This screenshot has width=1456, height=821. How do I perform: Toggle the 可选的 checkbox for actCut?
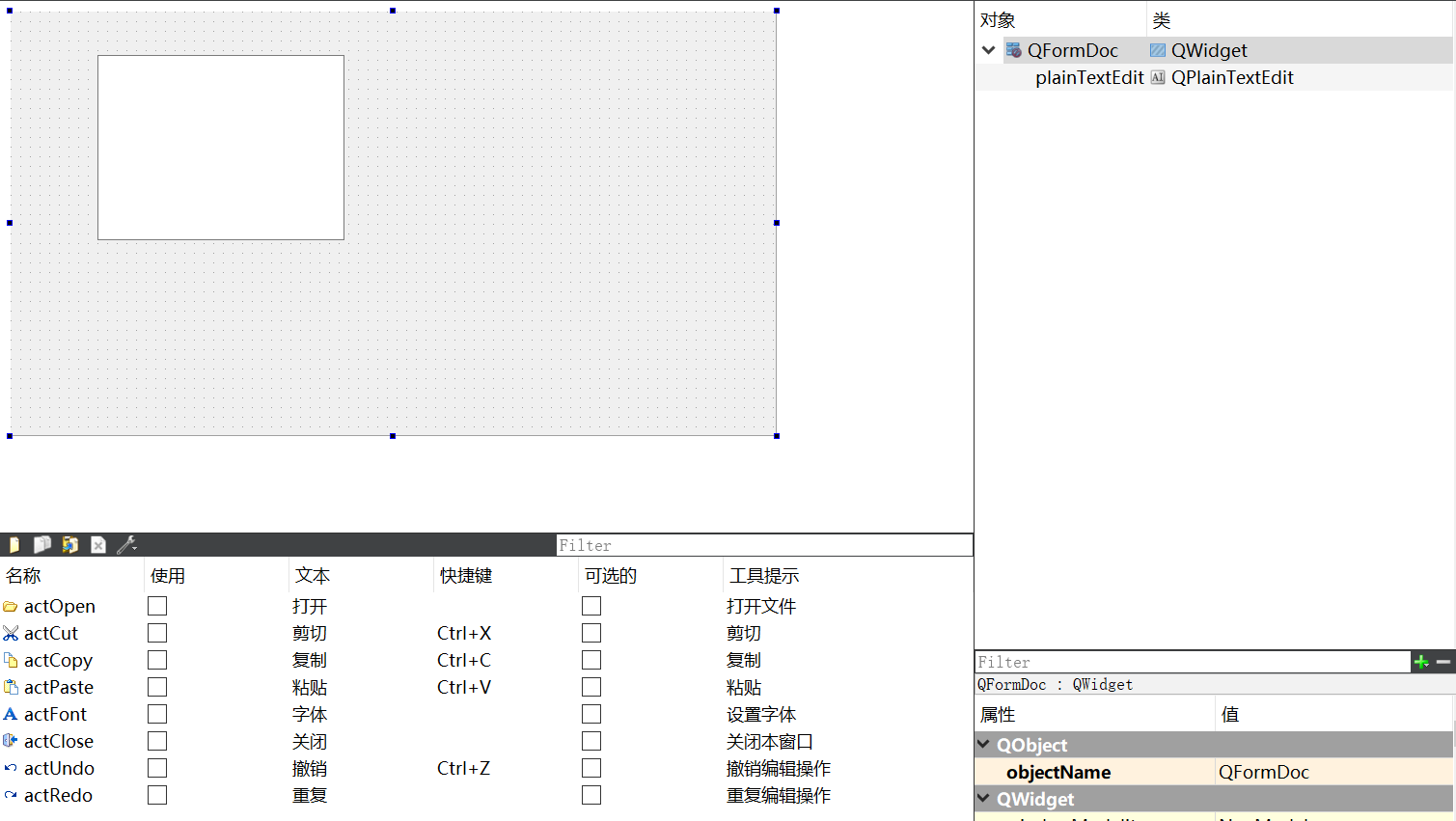tap(591, 633)
